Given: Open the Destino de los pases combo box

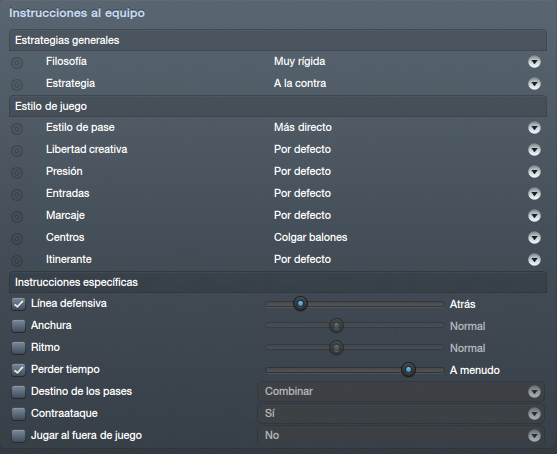Looking at the screenshot, I should (x=401, y=391).
